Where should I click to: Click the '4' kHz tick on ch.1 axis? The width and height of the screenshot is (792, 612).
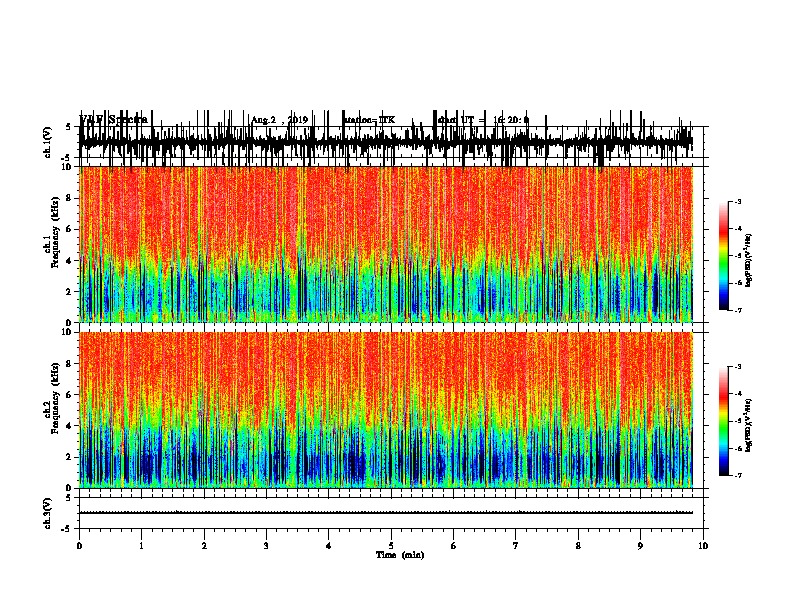[x=70, y=261]
